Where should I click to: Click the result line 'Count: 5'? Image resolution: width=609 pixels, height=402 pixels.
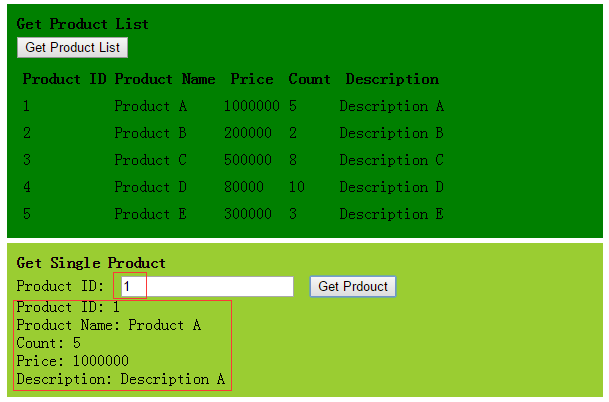tap(49, 343)
